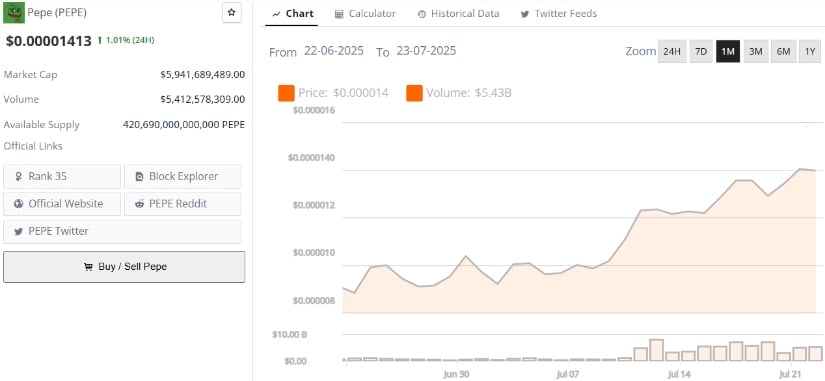The width and height of the screenshot is (825, 381).
Task: Open the PEPE Twitter link
Action: [122, 232]
